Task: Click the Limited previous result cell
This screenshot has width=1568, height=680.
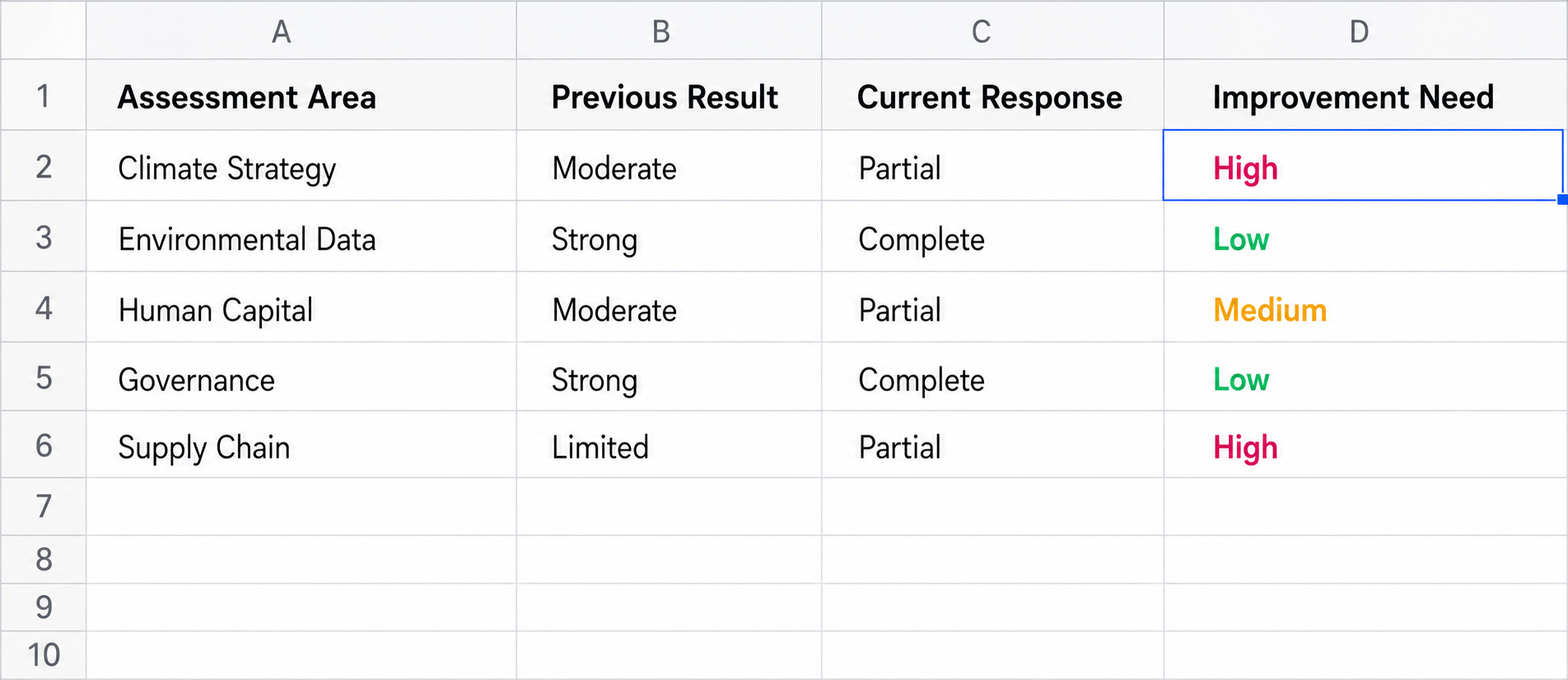Action: pos(669,445)
